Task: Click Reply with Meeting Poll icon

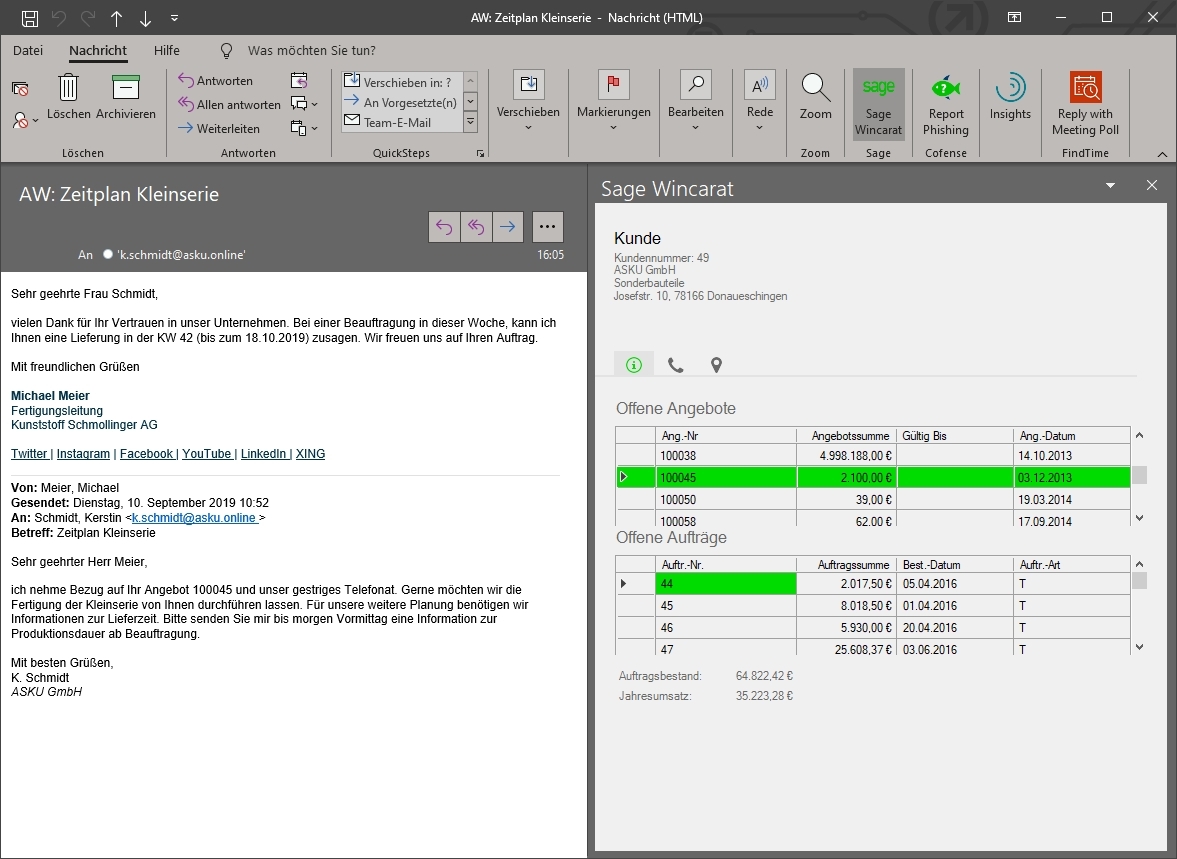Action: tap(1085, 88)
